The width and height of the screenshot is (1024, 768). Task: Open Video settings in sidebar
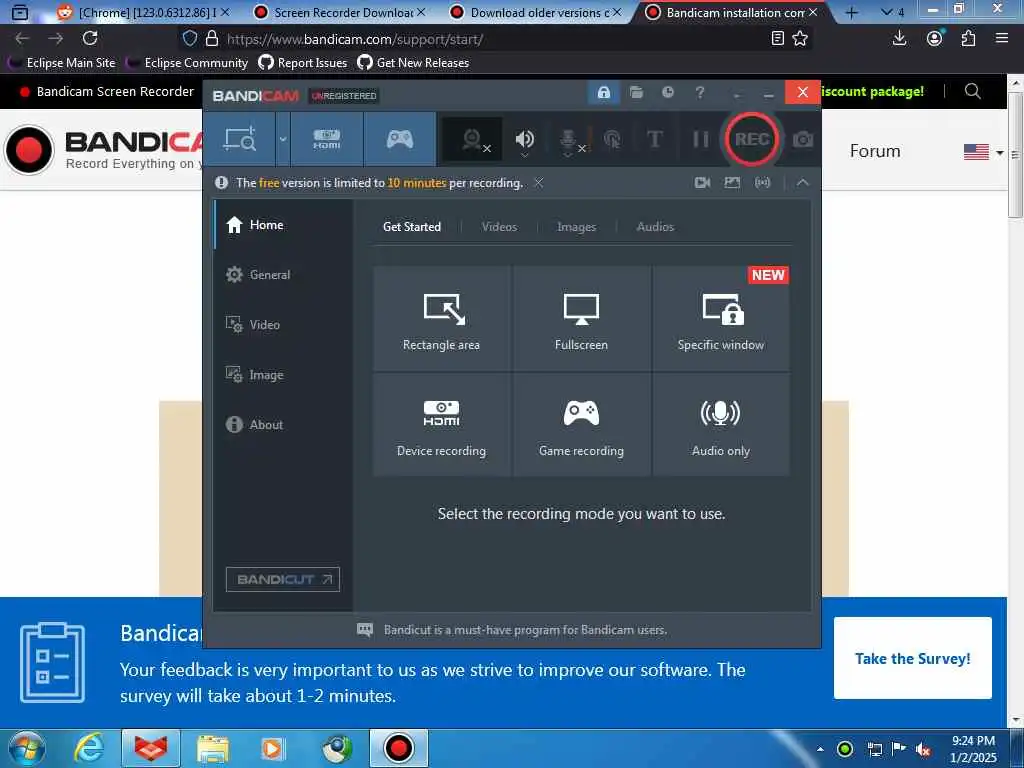tap(283, 325)
